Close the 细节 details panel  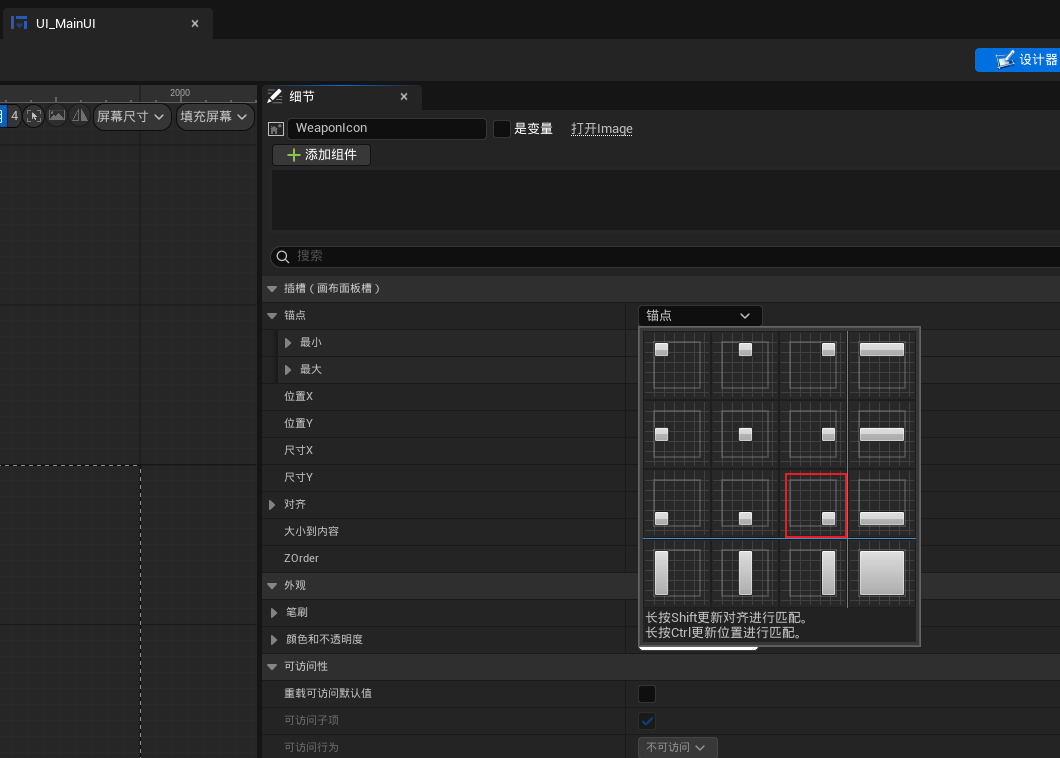404,97
